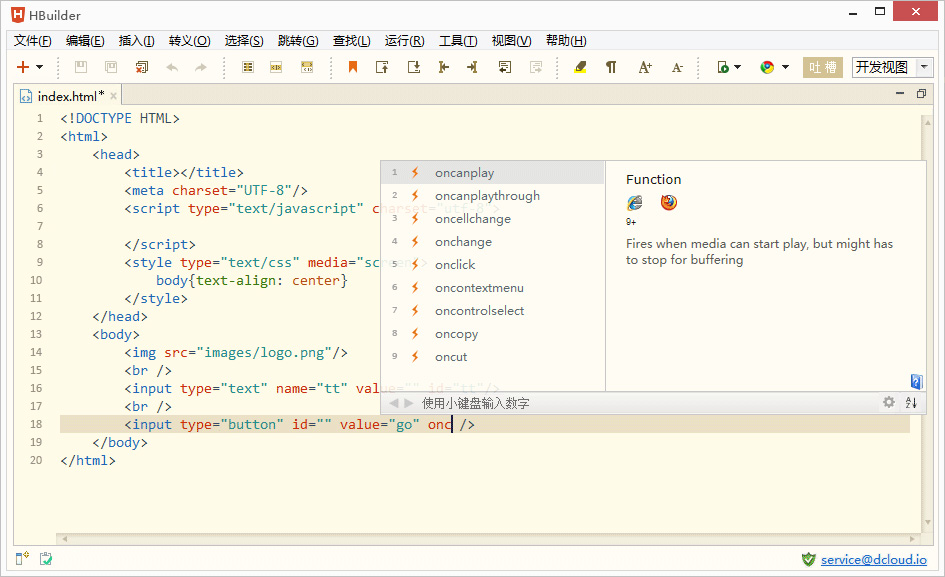Click the bookmark icon in the toolbar
This screenshot has height=577, width=945.
352,67
